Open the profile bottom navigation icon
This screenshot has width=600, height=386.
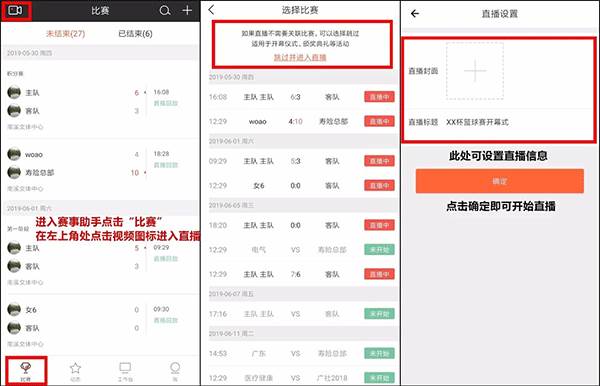click(175, 371)
